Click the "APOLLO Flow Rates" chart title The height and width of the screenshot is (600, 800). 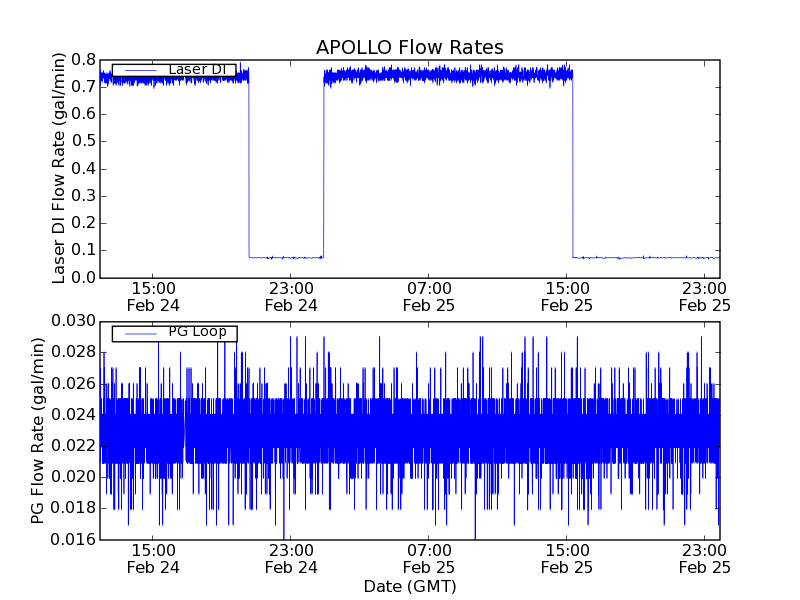pyautogui.click(x=409, y=47)
